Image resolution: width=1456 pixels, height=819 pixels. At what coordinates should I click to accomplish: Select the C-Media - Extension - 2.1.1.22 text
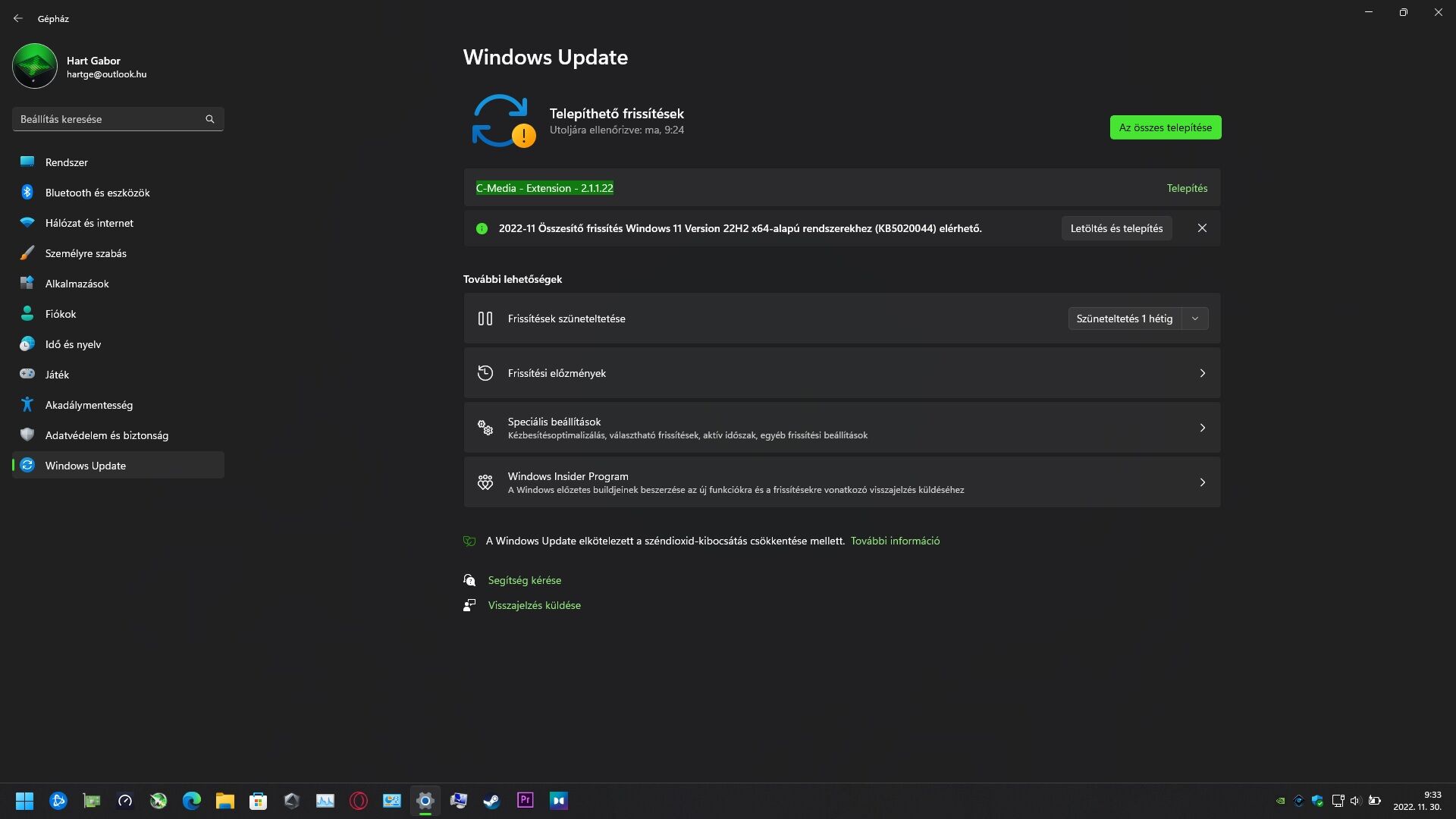[x=544, y=188]
